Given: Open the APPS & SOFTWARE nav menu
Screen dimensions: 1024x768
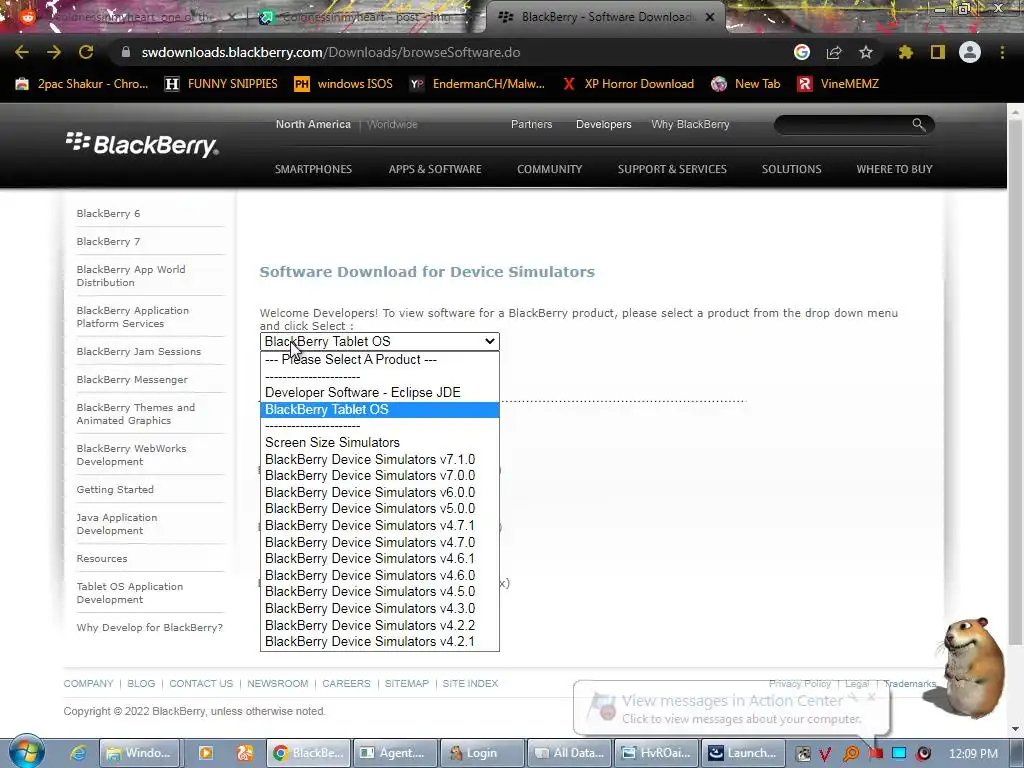Looking at the screenshot, I should [x=435, y=169].
